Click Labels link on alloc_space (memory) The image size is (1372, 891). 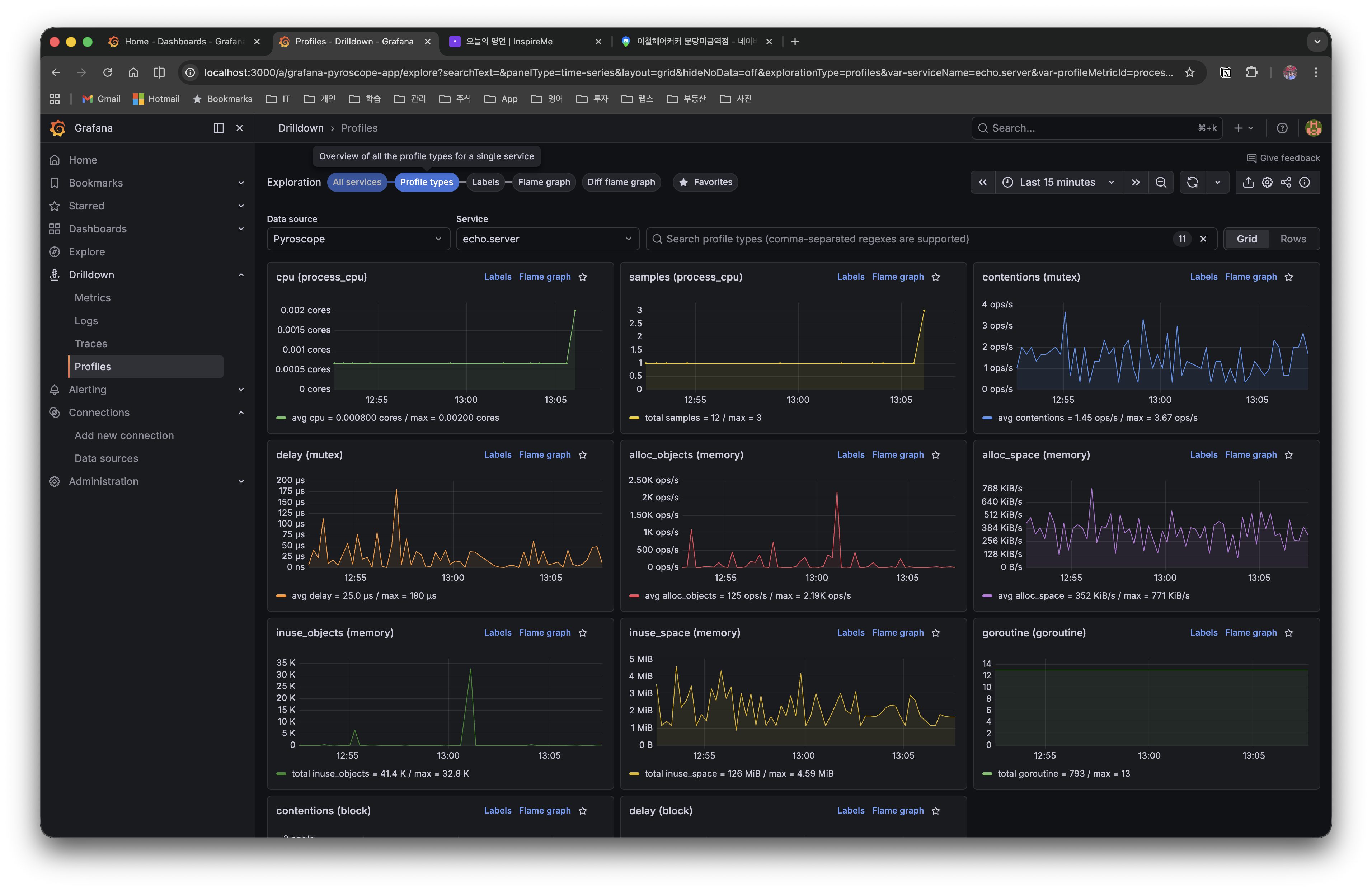click(1204, 455)
